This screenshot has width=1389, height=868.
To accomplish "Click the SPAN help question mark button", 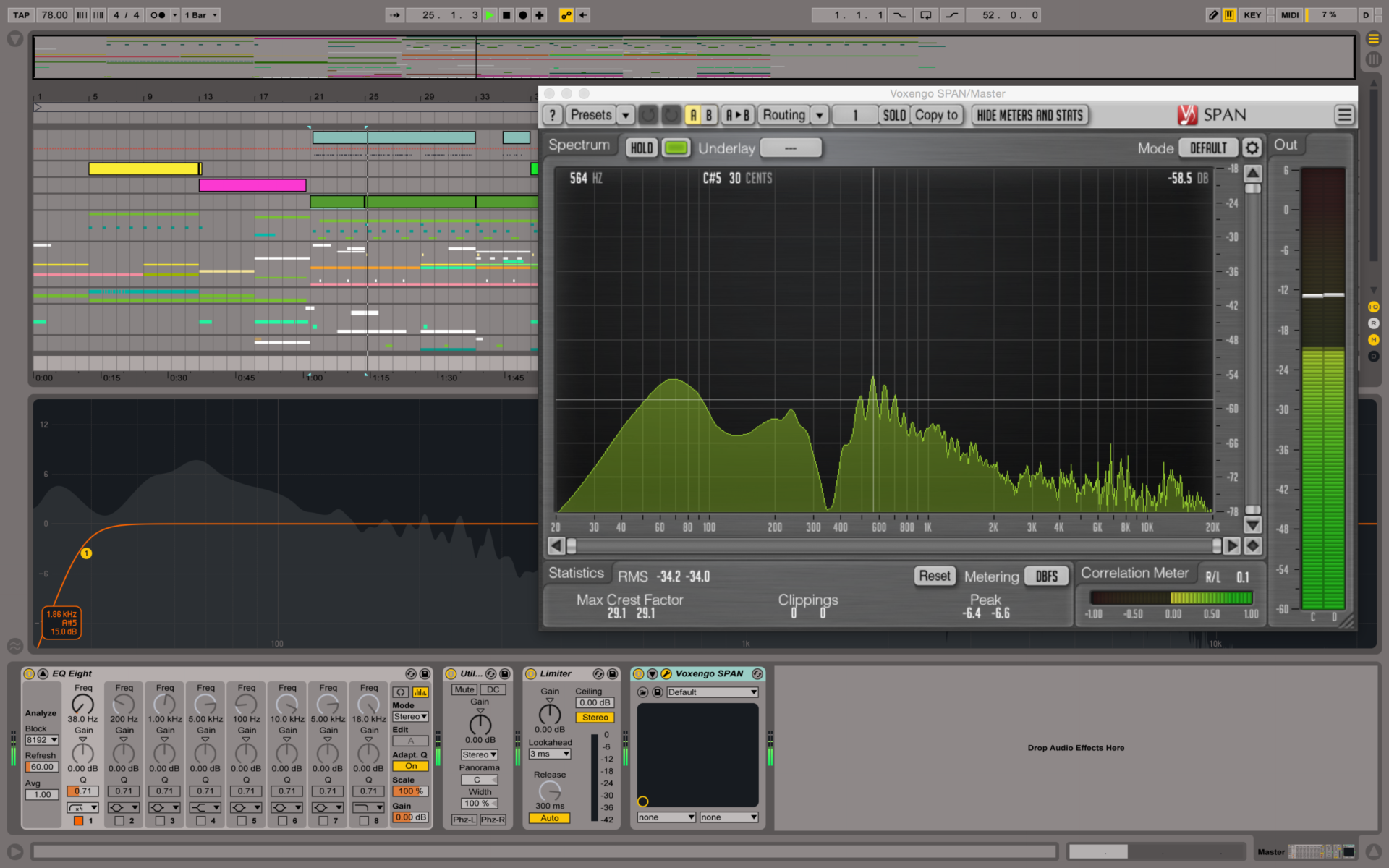I will point(553,115).
